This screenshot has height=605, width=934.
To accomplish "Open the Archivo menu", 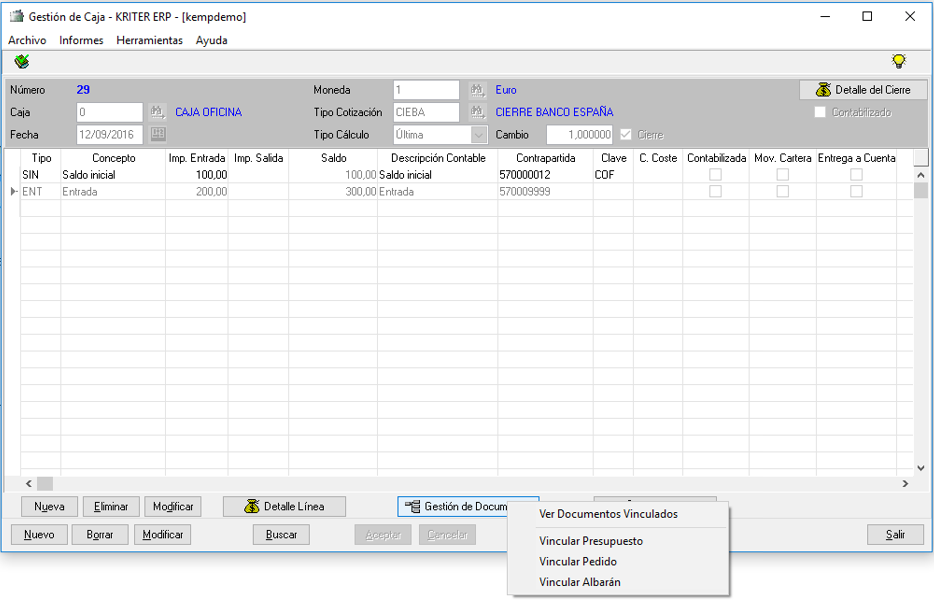I will pyautogui.click(x=27, y=40).
